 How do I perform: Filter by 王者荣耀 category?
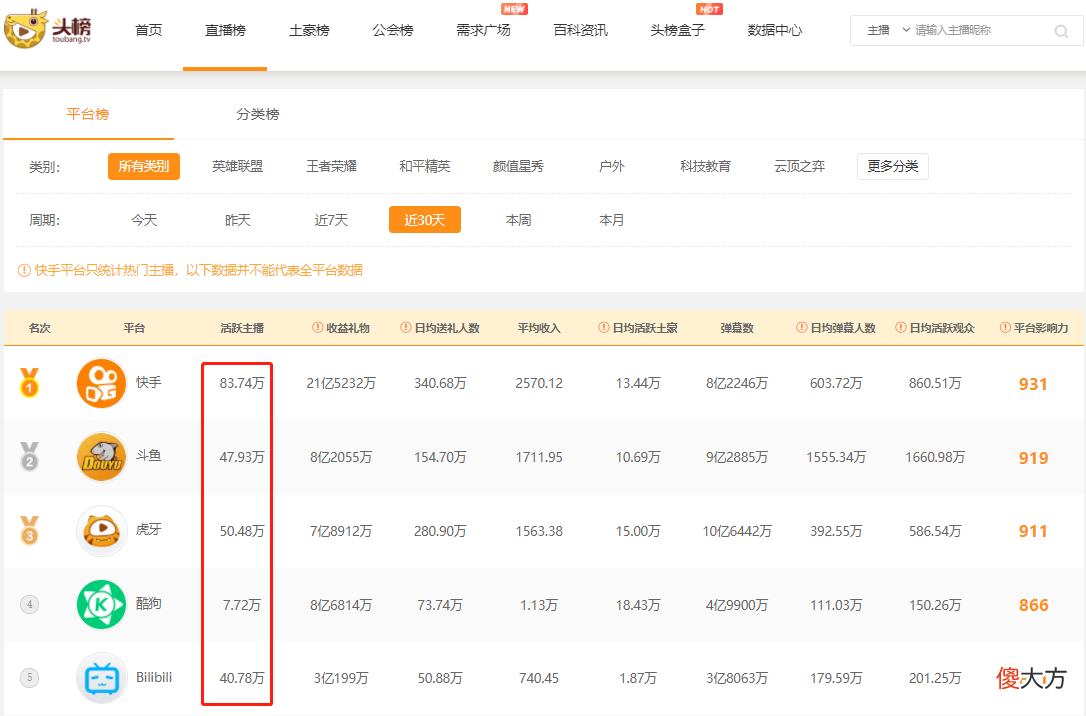pos(331,166)
